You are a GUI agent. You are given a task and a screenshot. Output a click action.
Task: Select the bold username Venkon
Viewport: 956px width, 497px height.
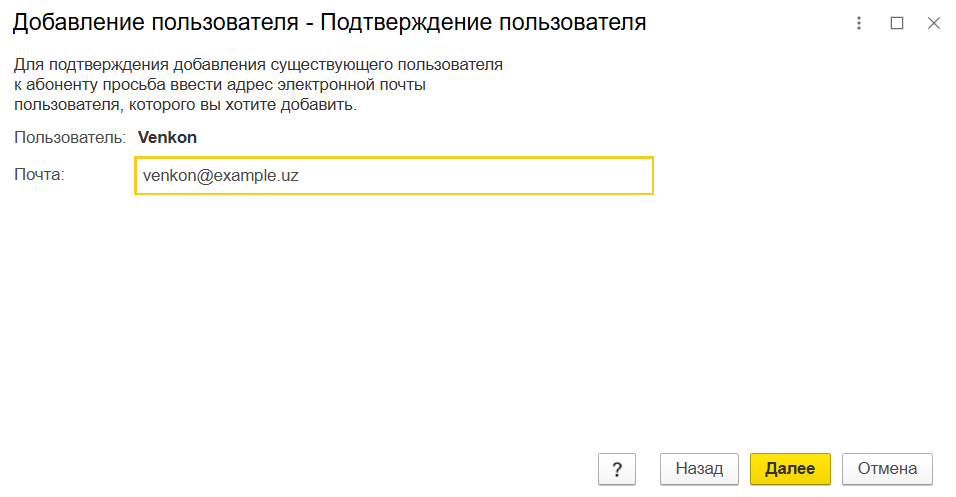pyautogui.click(x=167, y=137)
